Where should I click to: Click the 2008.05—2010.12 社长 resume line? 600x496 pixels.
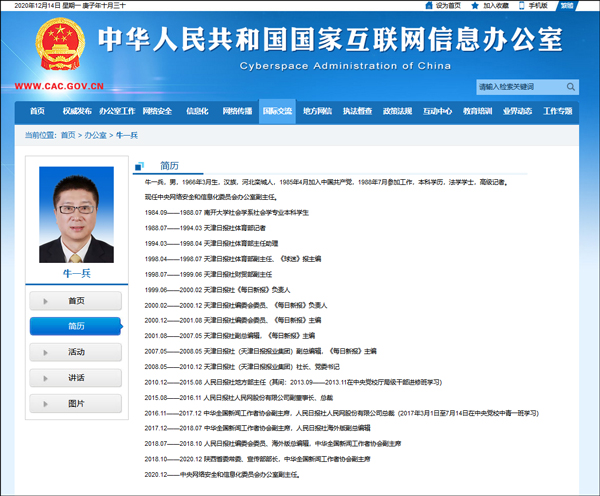(242, 367)
